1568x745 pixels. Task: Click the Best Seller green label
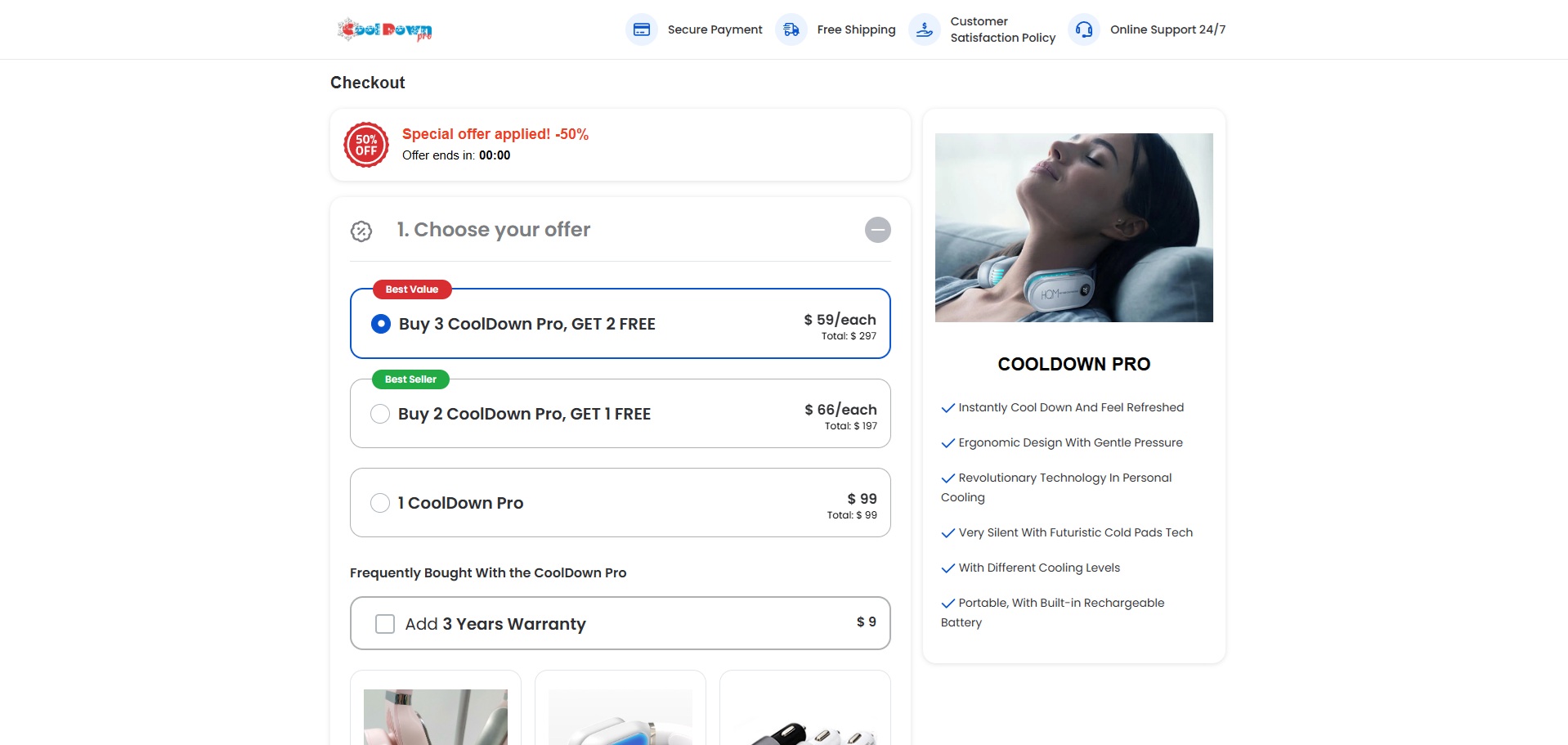[x=410, y=379]
